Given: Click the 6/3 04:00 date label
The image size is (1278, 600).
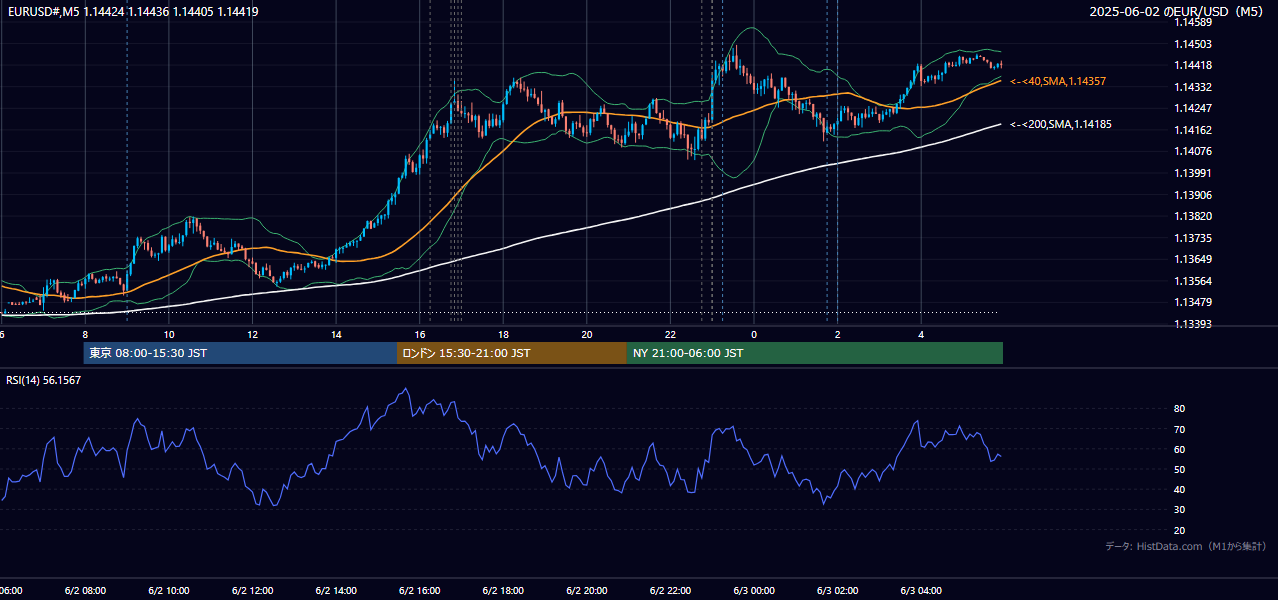Looking at the screenshot, I should point(921,591).
